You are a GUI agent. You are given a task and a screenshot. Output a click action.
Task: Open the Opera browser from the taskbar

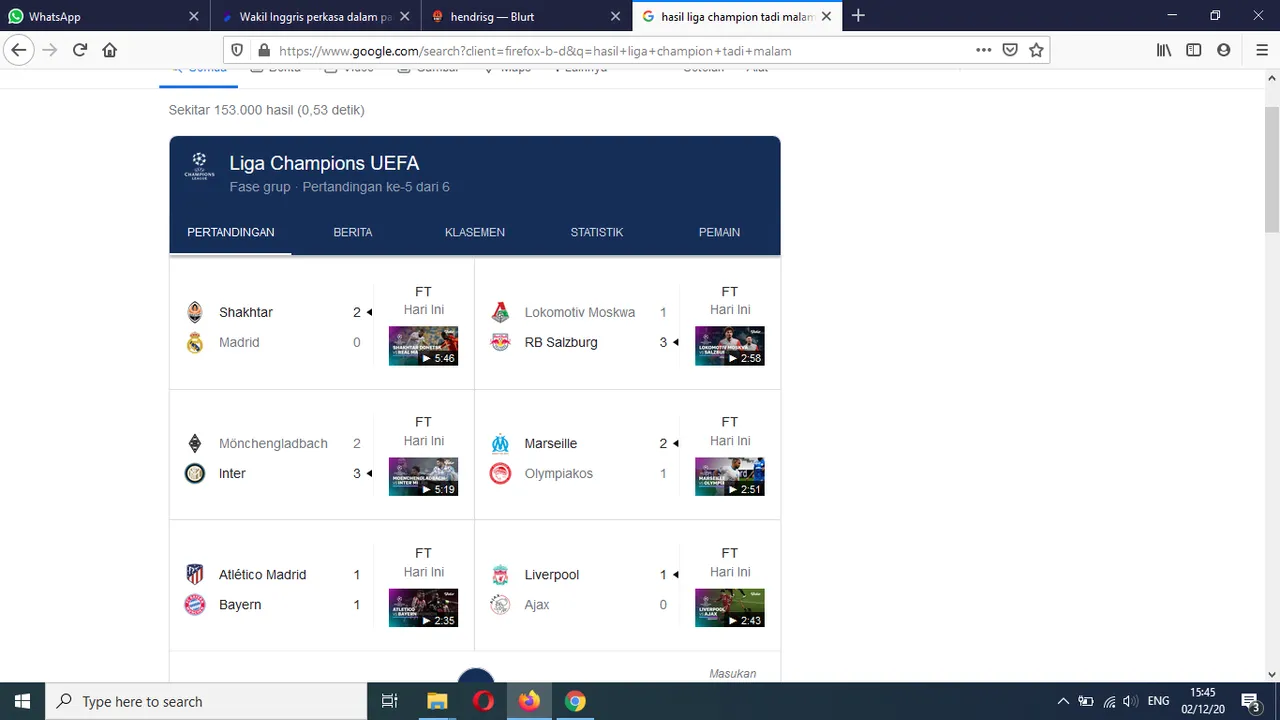tap(483, 701)
